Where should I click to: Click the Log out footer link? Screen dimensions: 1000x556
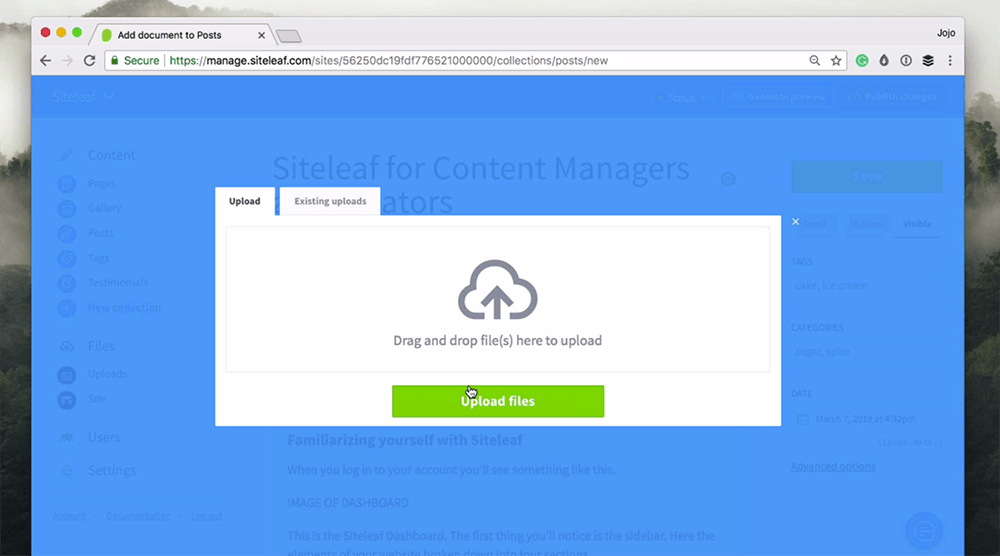(x=207, y=516)
